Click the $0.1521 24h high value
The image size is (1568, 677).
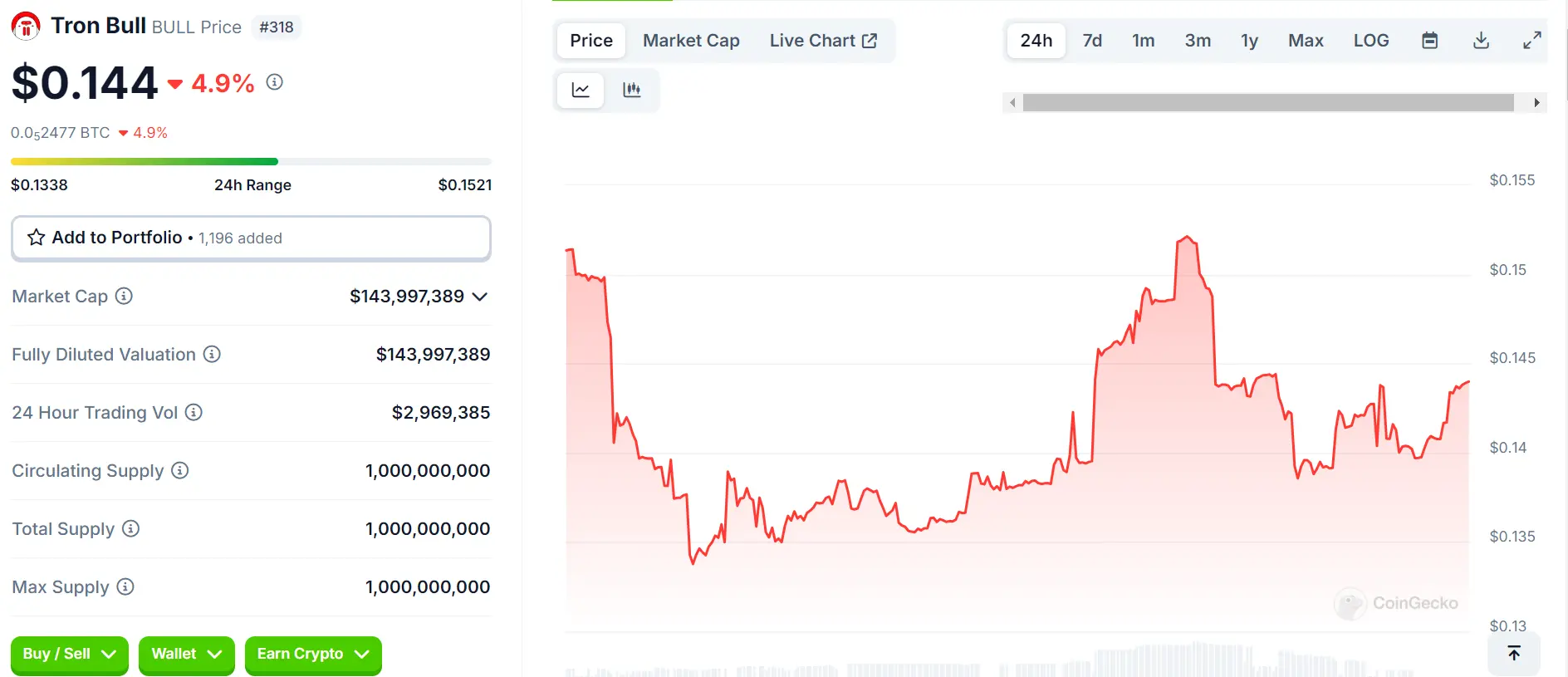point(465,184)
